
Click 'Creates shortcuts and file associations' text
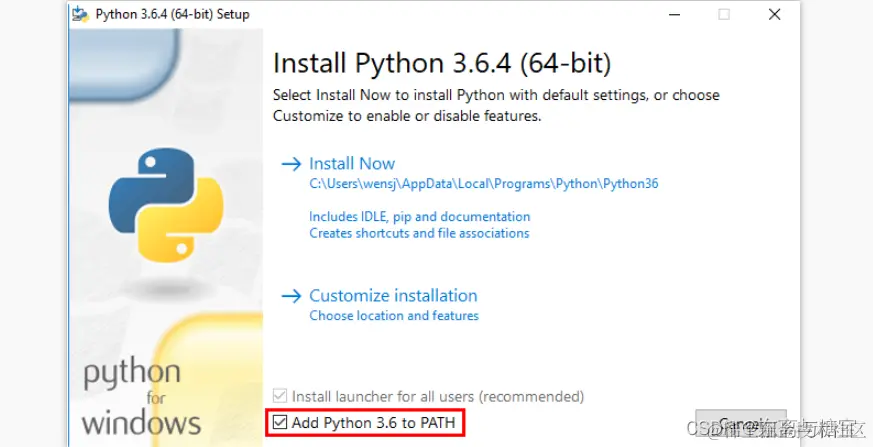coord(419,233)
